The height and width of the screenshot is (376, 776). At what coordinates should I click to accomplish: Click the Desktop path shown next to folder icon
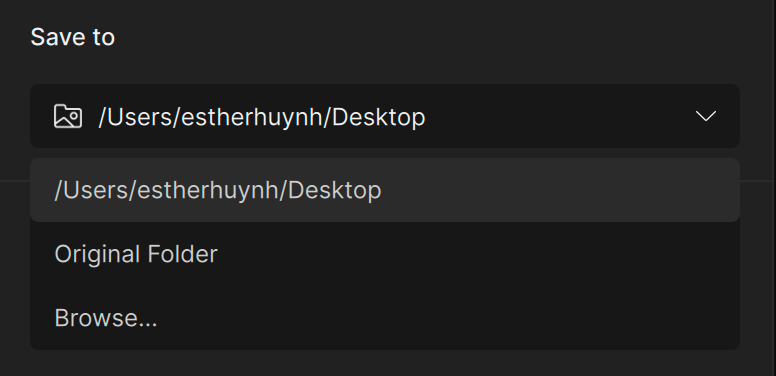click(x=262, y=117)
